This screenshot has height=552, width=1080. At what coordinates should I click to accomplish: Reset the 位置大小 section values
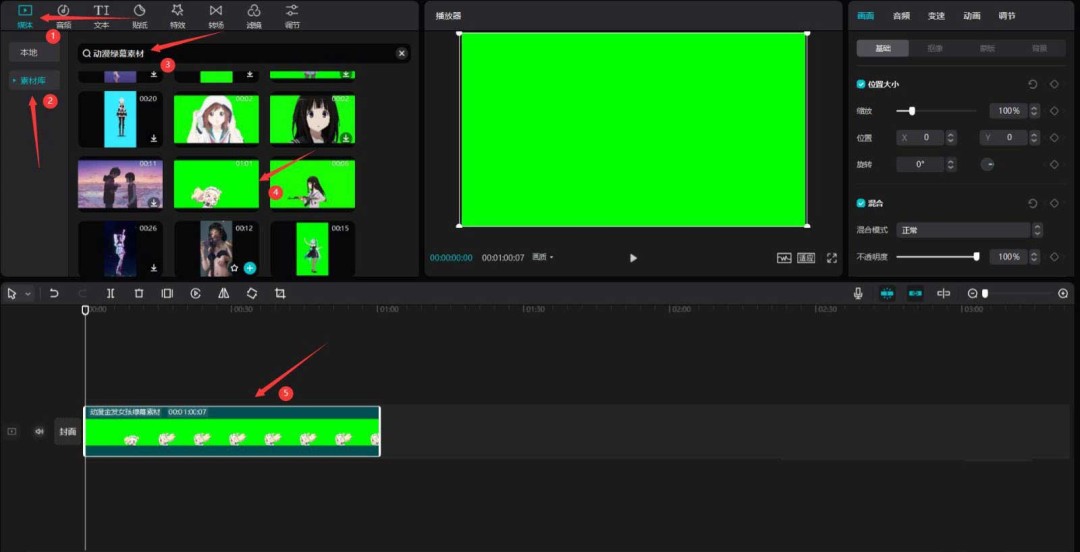pyautogui.click(x=1032, y=85)
